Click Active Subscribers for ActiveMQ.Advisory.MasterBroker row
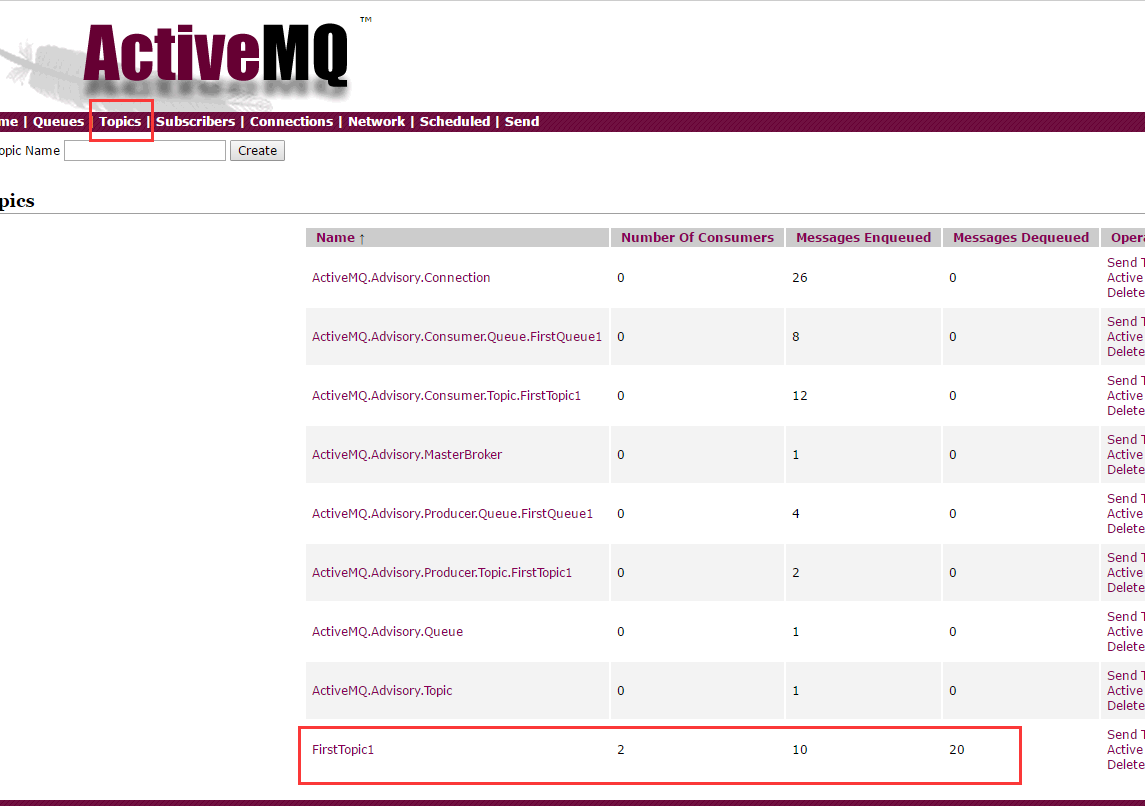Viewport: 1145px width, 806px height. click(1125, 455)
